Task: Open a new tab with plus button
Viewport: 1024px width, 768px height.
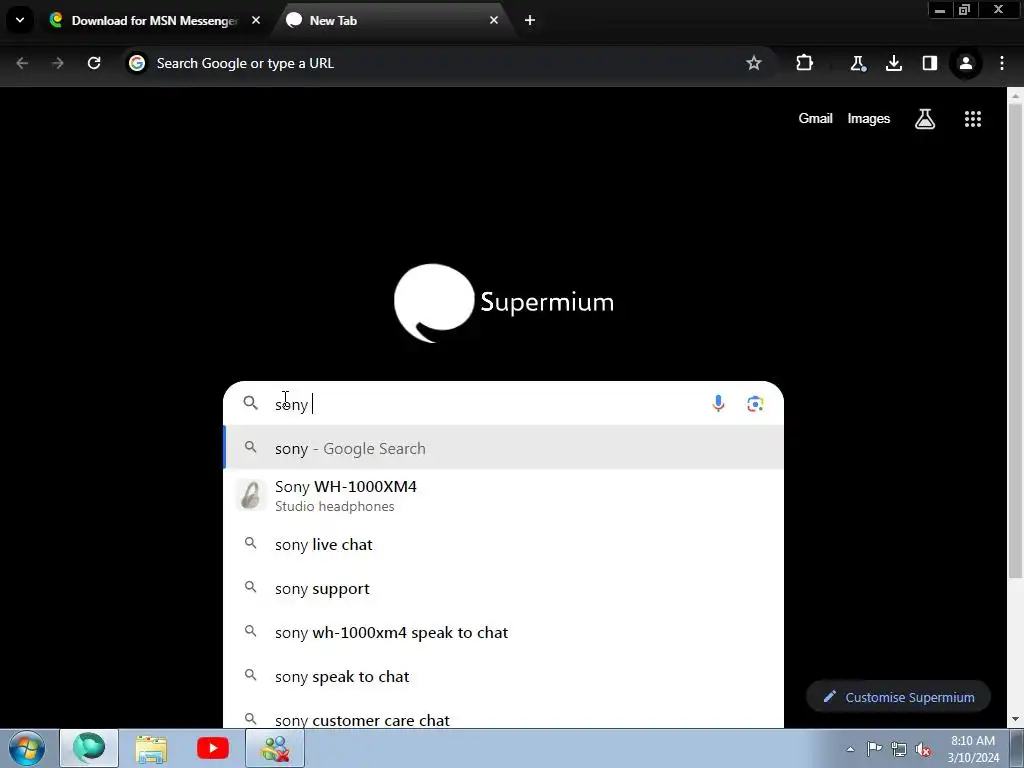Action: point(530,20)
